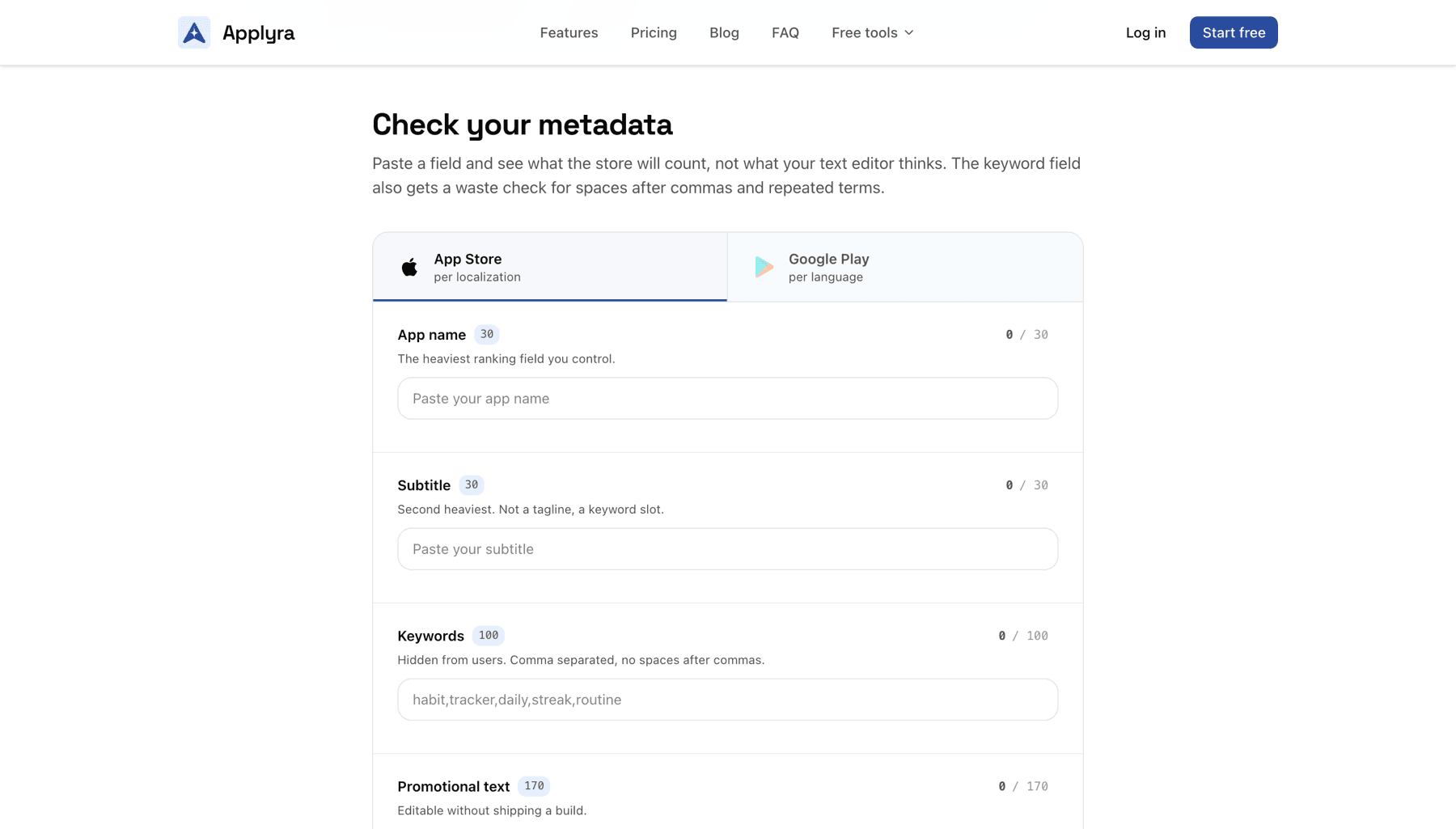Image resolution: width=1456 pixels, height=829 pixels.
Task: Open the FAQ page
Action: coord(785,33)
